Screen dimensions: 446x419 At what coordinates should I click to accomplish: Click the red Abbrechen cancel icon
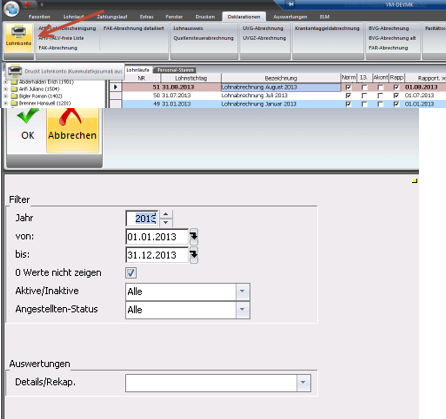pos(70,117)
